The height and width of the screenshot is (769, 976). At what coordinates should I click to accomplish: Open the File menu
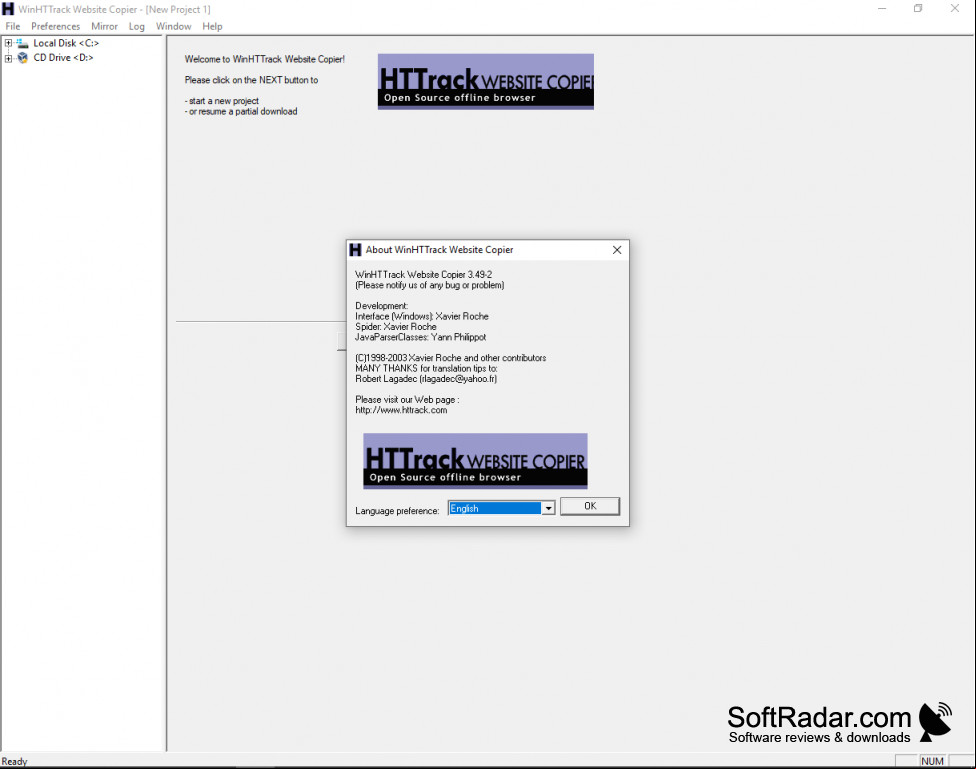click(12, 26)
